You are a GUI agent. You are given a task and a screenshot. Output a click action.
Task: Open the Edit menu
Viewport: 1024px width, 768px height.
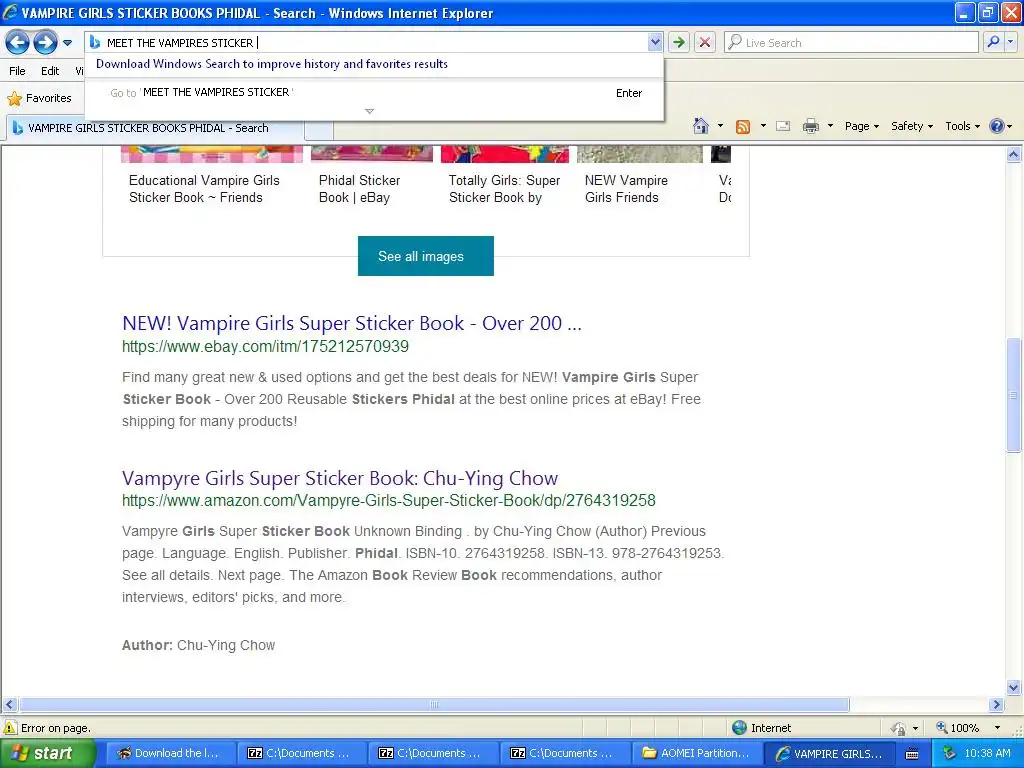click(50, 71)
